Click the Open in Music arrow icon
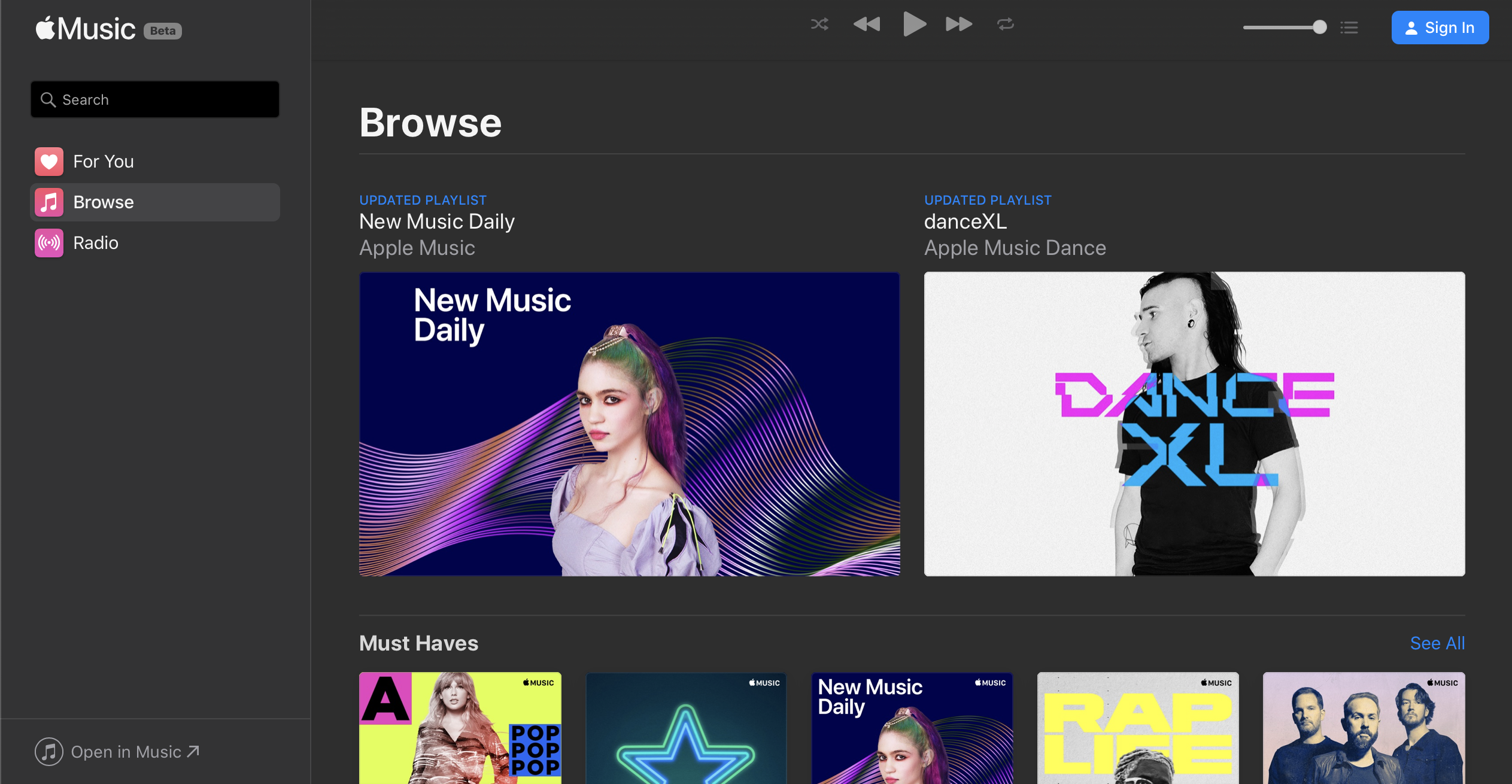Screen dimensions: 1512x784 click(x=193, y=751)
